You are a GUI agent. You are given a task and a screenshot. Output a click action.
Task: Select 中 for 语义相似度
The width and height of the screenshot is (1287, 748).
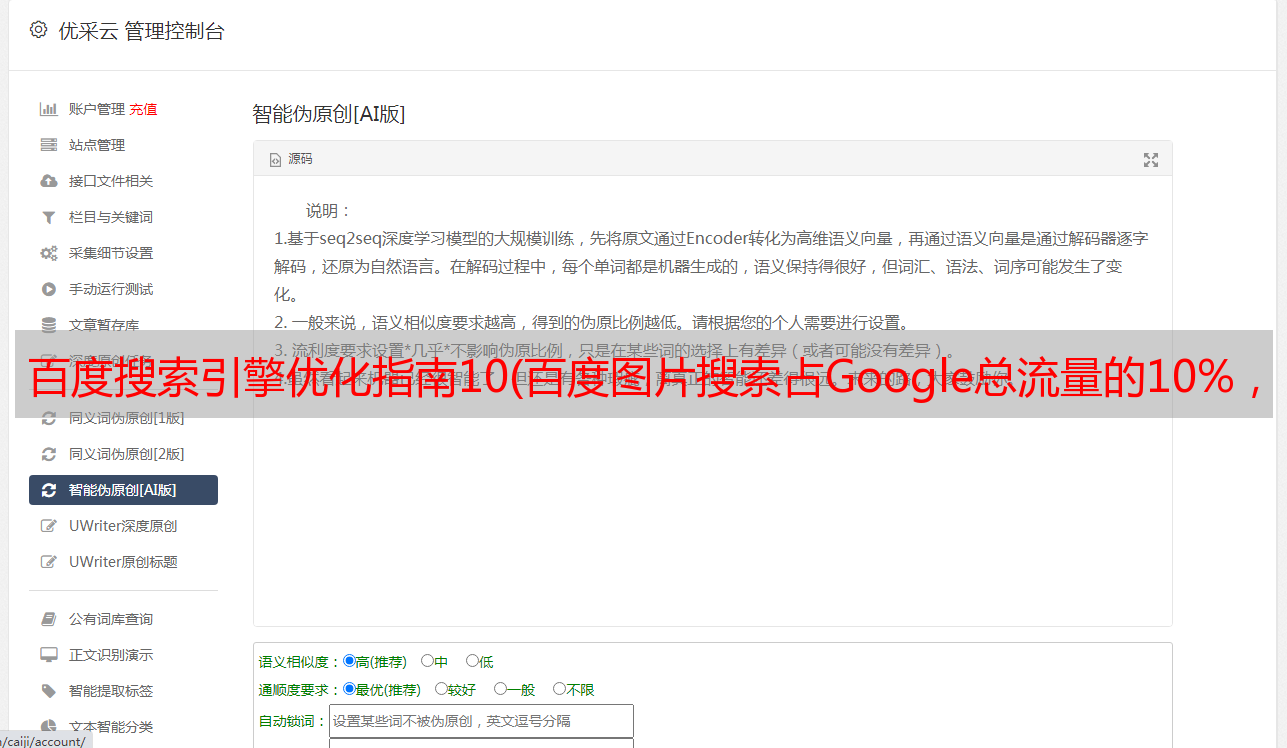(427, 661)
